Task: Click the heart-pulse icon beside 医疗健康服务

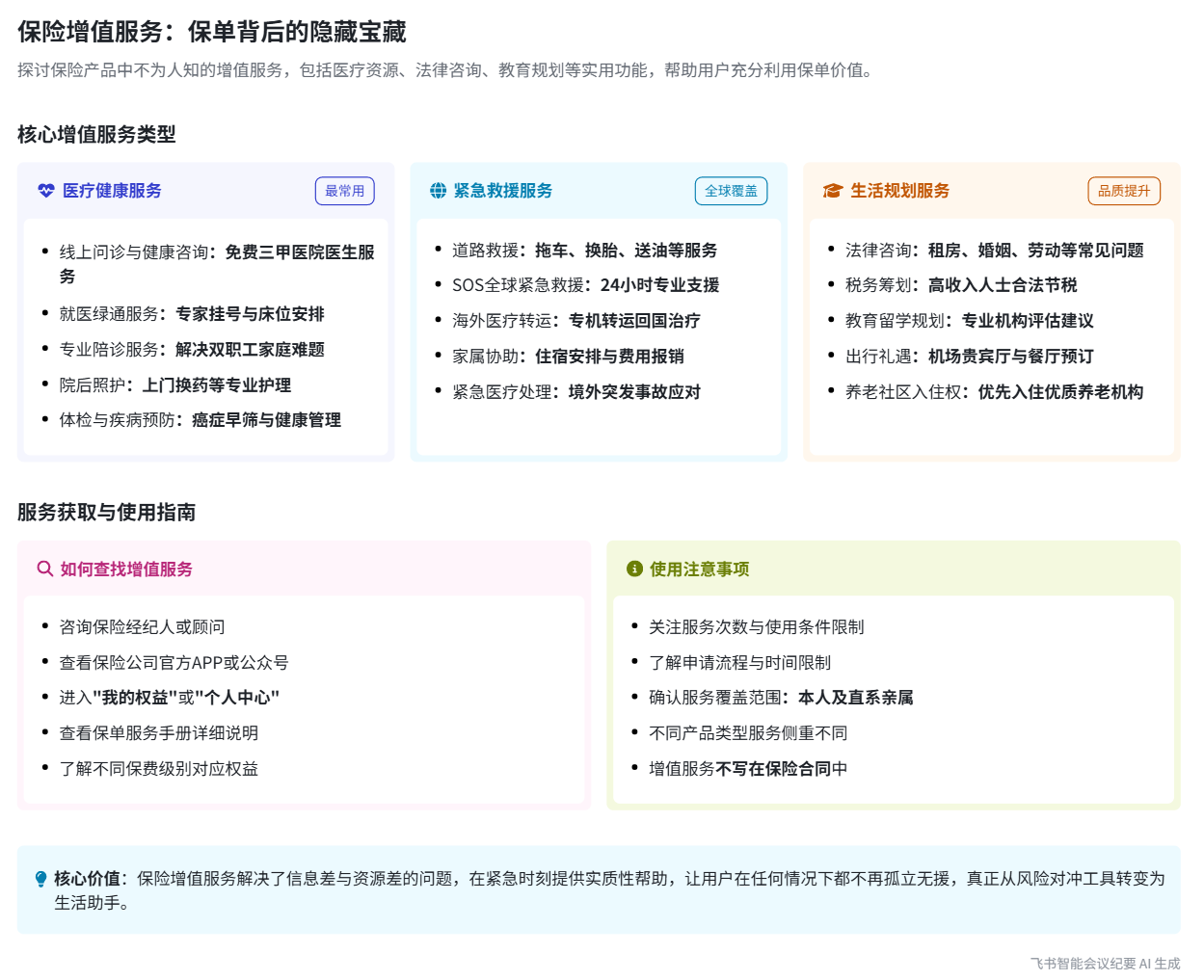Action: (x=45, y=191)
